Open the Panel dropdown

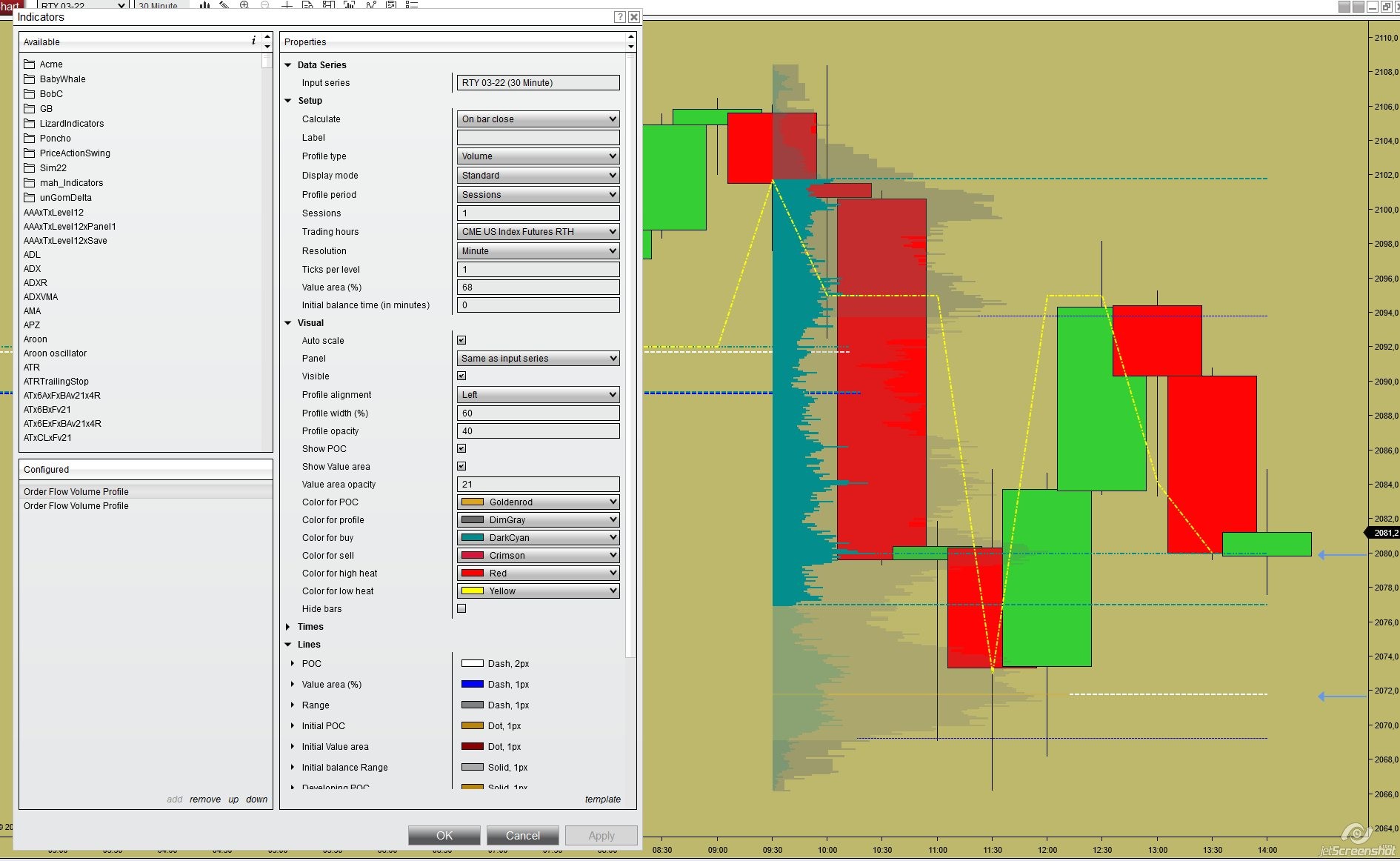539,358
